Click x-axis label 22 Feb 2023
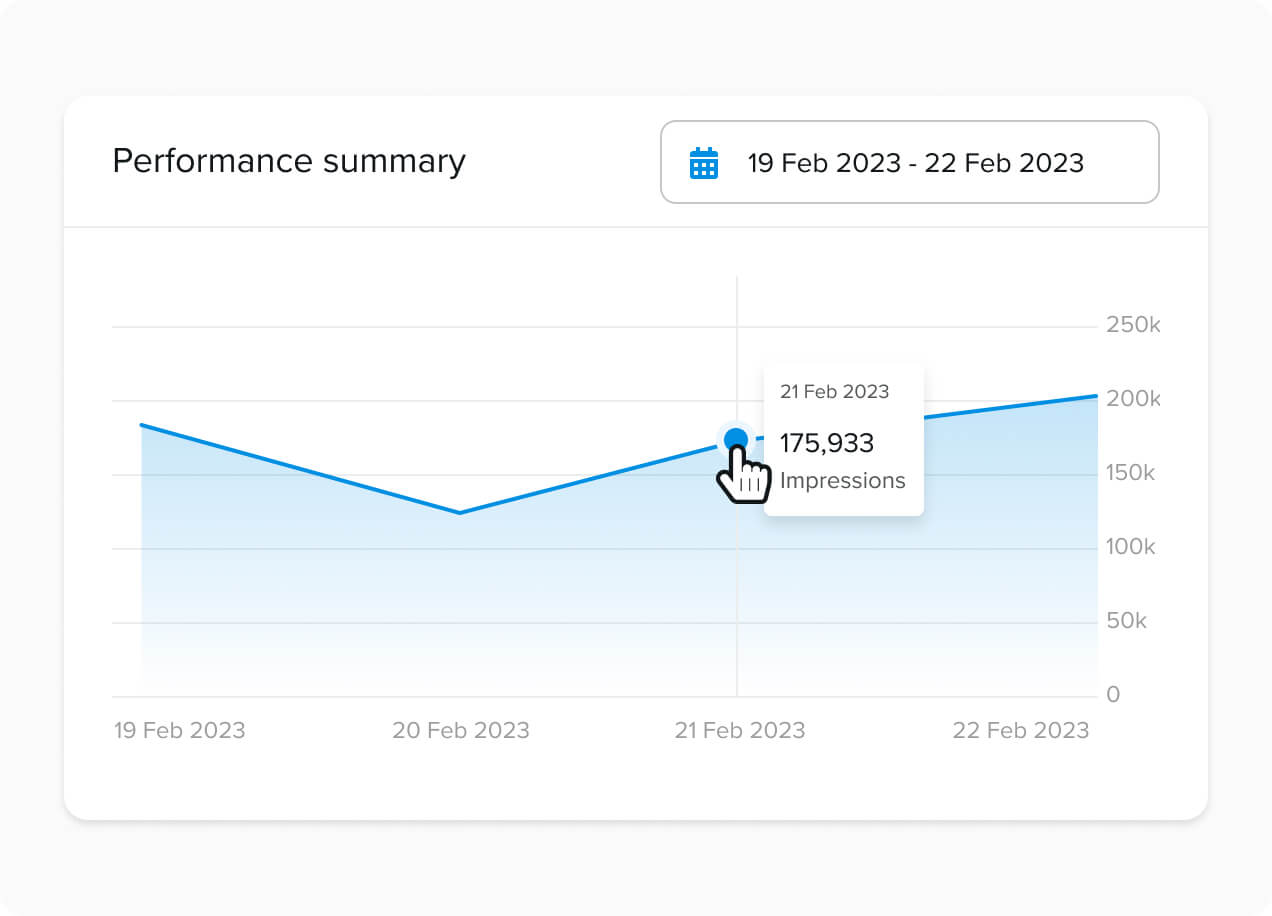 1020,730
